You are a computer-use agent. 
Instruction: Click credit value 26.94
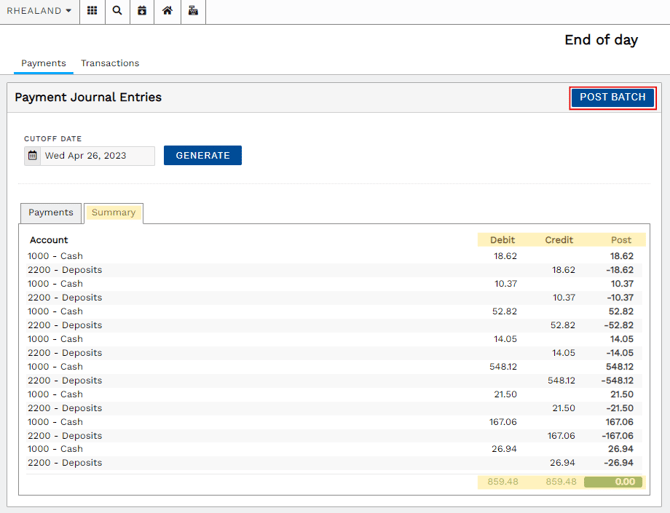[x=562, y=463]
